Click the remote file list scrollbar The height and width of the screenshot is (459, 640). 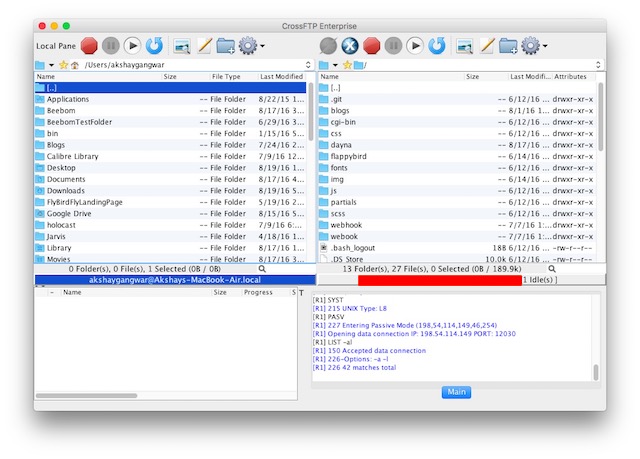[x=600, y=117]
